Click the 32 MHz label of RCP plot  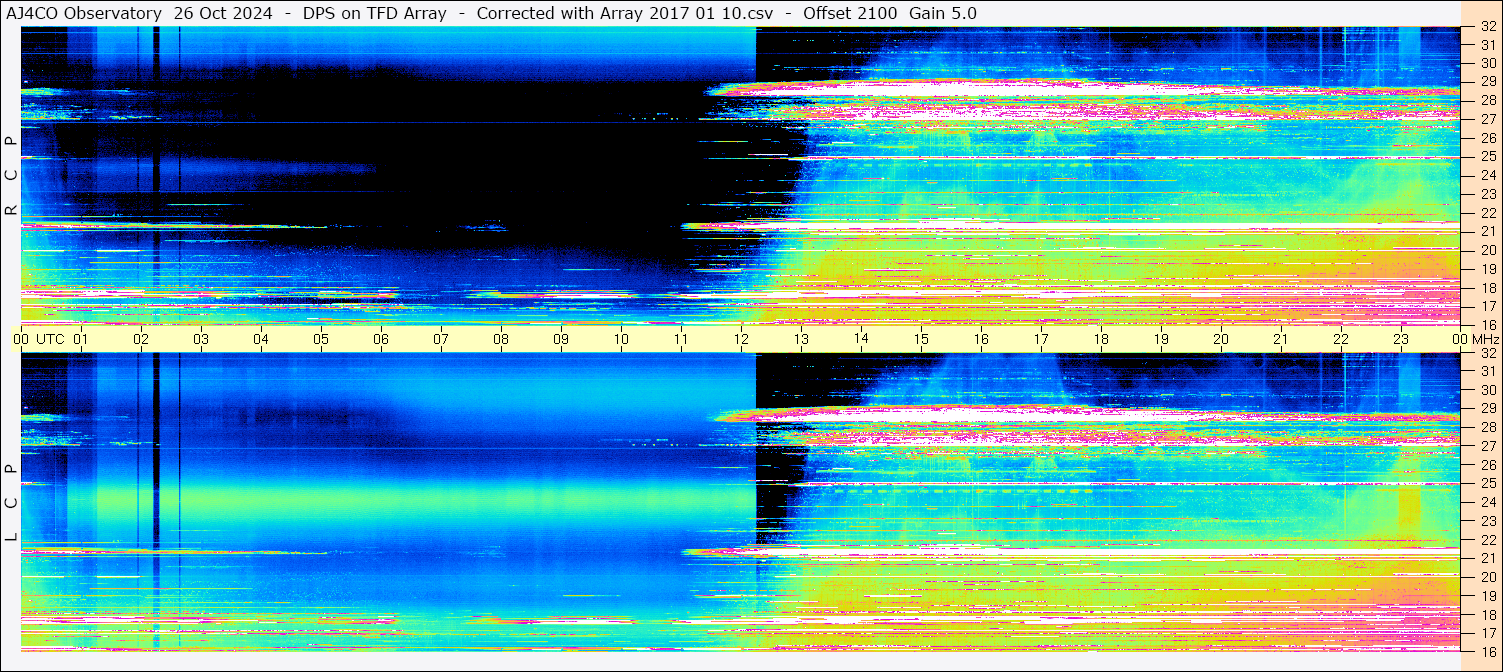pos(1487,27)
